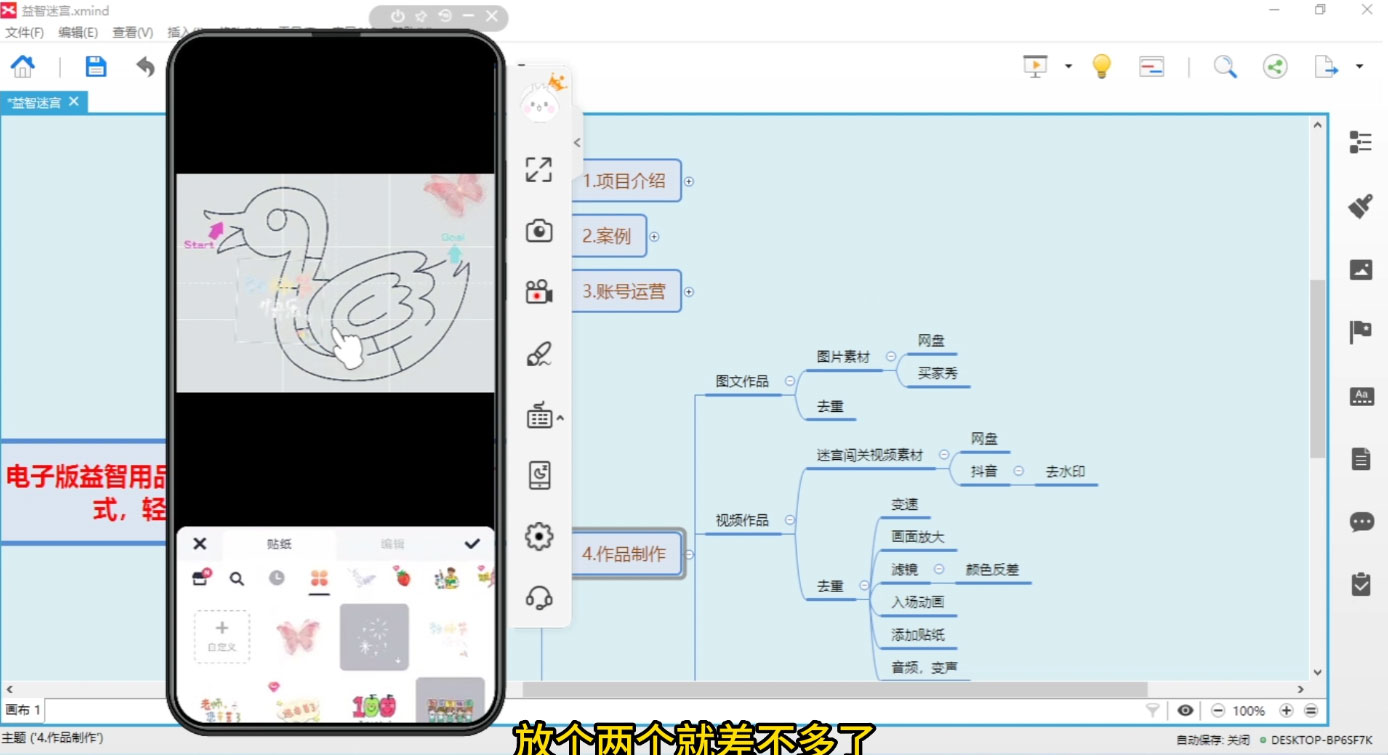Collapse the floating toolbar with the left chevron
Image resolution: width=1388 pixels, height=755 pixels.
(x=576, y=142)
